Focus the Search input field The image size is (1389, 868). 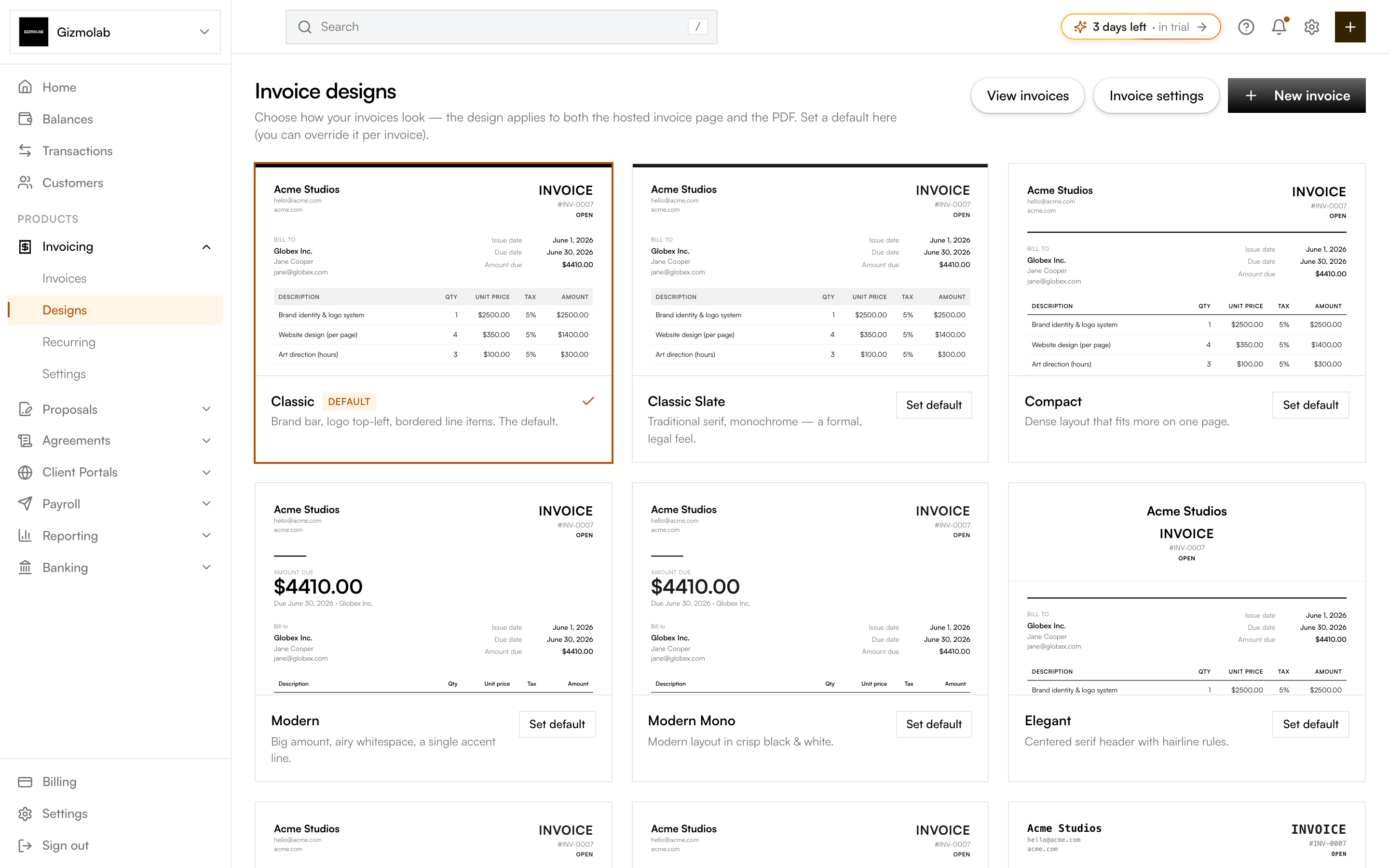pos(501,27)
